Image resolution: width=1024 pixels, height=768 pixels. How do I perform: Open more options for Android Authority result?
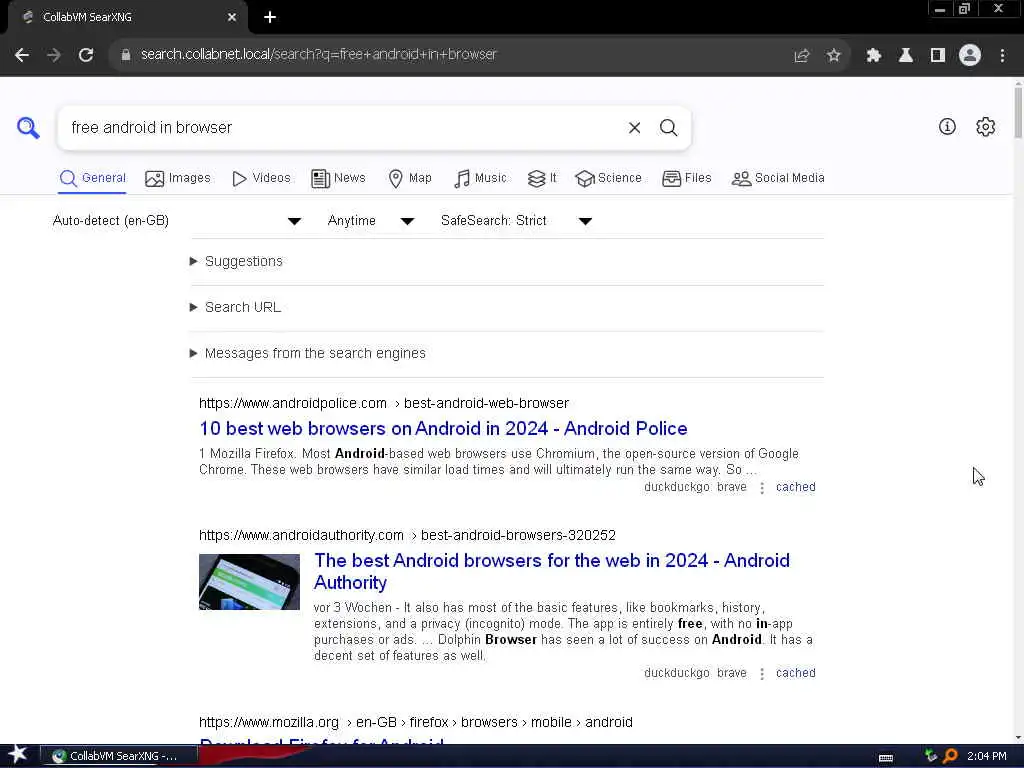761,674
